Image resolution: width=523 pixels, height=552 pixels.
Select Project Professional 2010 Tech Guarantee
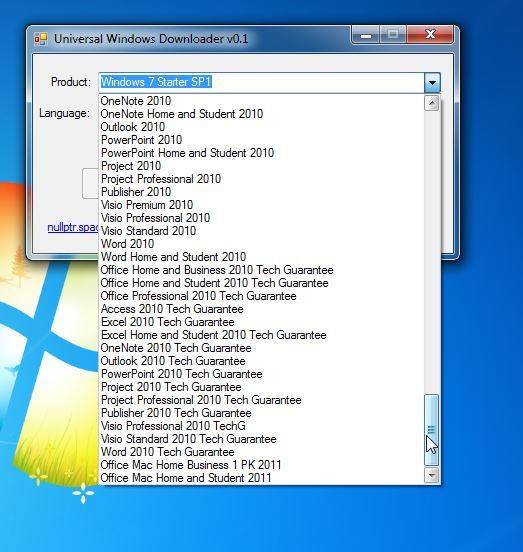click(x=262, y=400)
